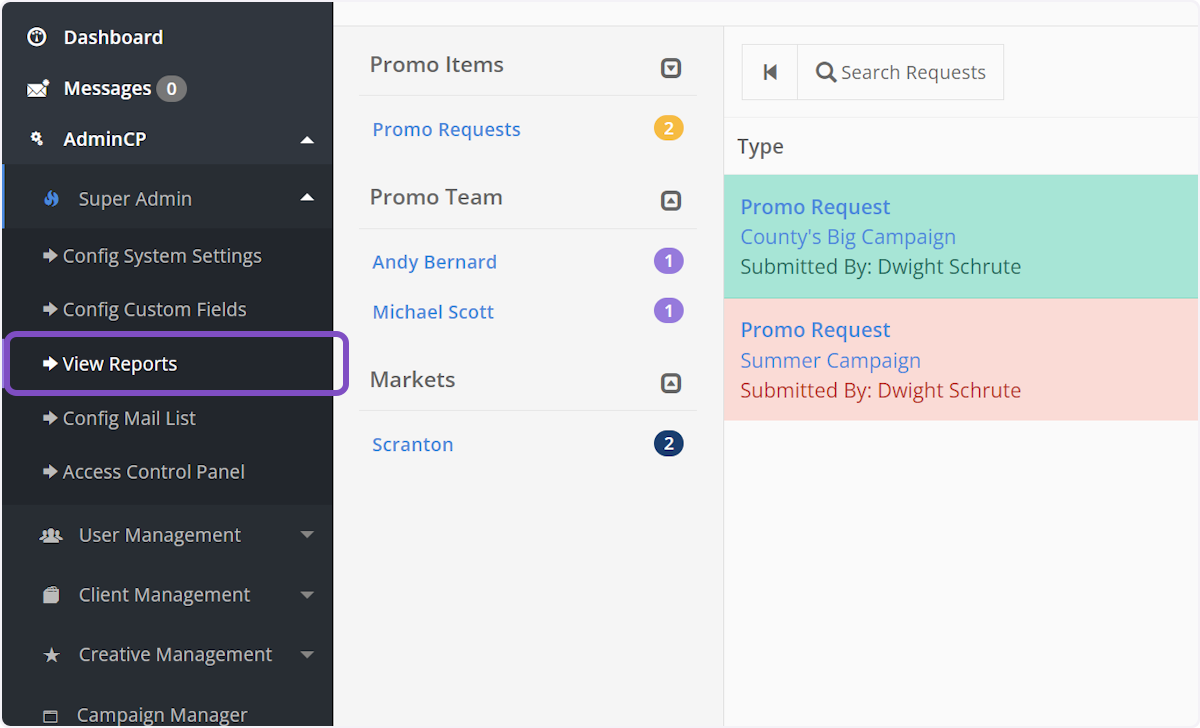Open View Reports menu item
Image resolution: width=1200 pixels, height=728 pixels.
pos(120,364)
